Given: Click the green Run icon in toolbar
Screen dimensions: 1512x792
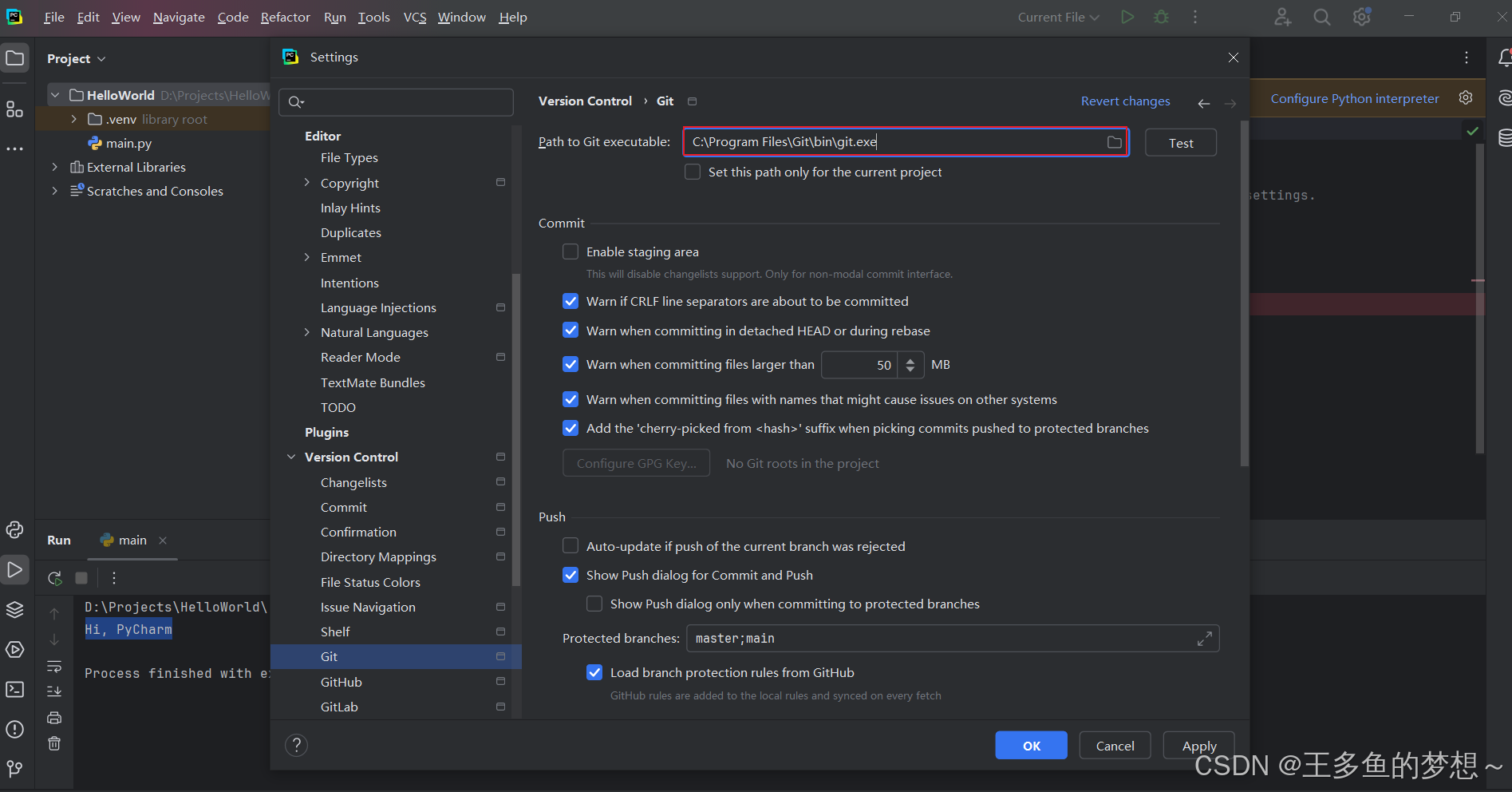Looking at the screenshot, I should pyautogui.click(x=1127, y=17).
